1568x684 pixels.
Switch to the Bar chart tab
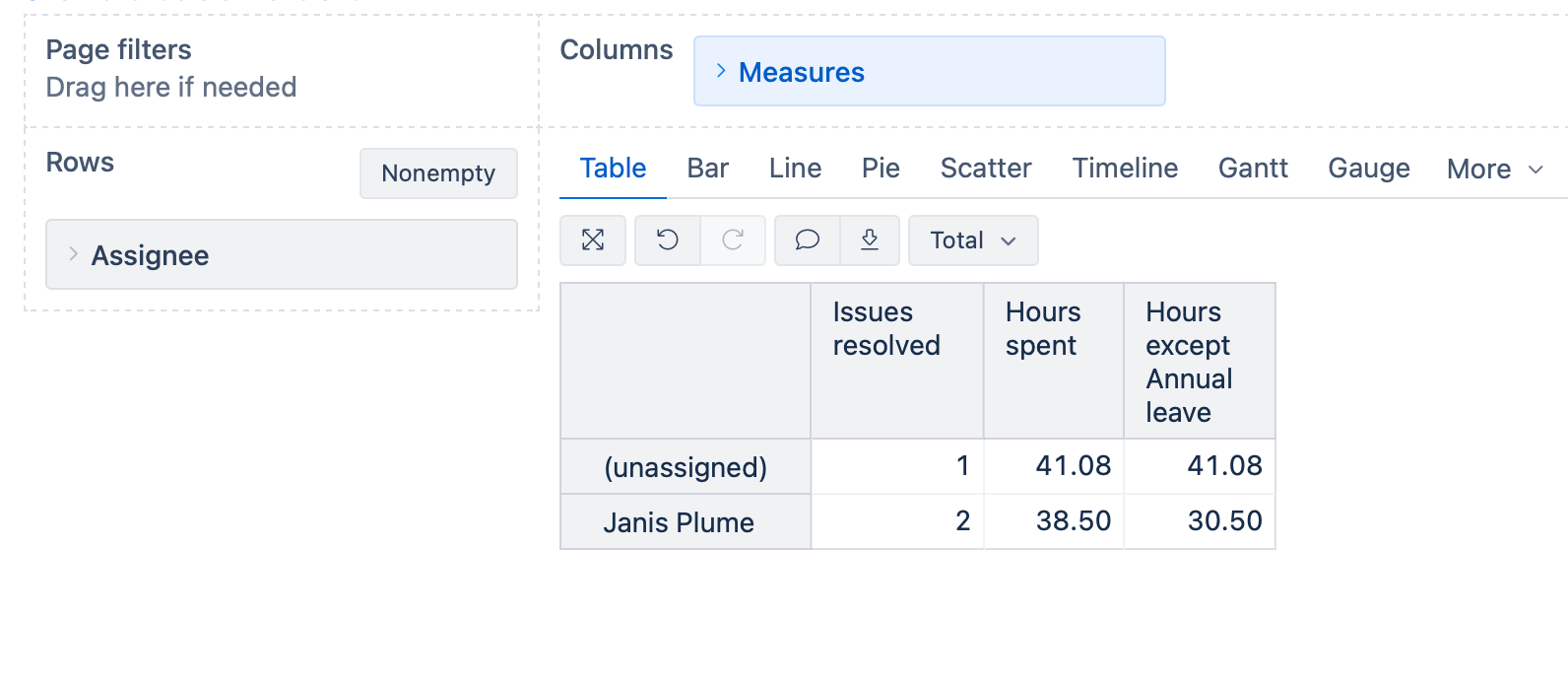pos(707,169)
